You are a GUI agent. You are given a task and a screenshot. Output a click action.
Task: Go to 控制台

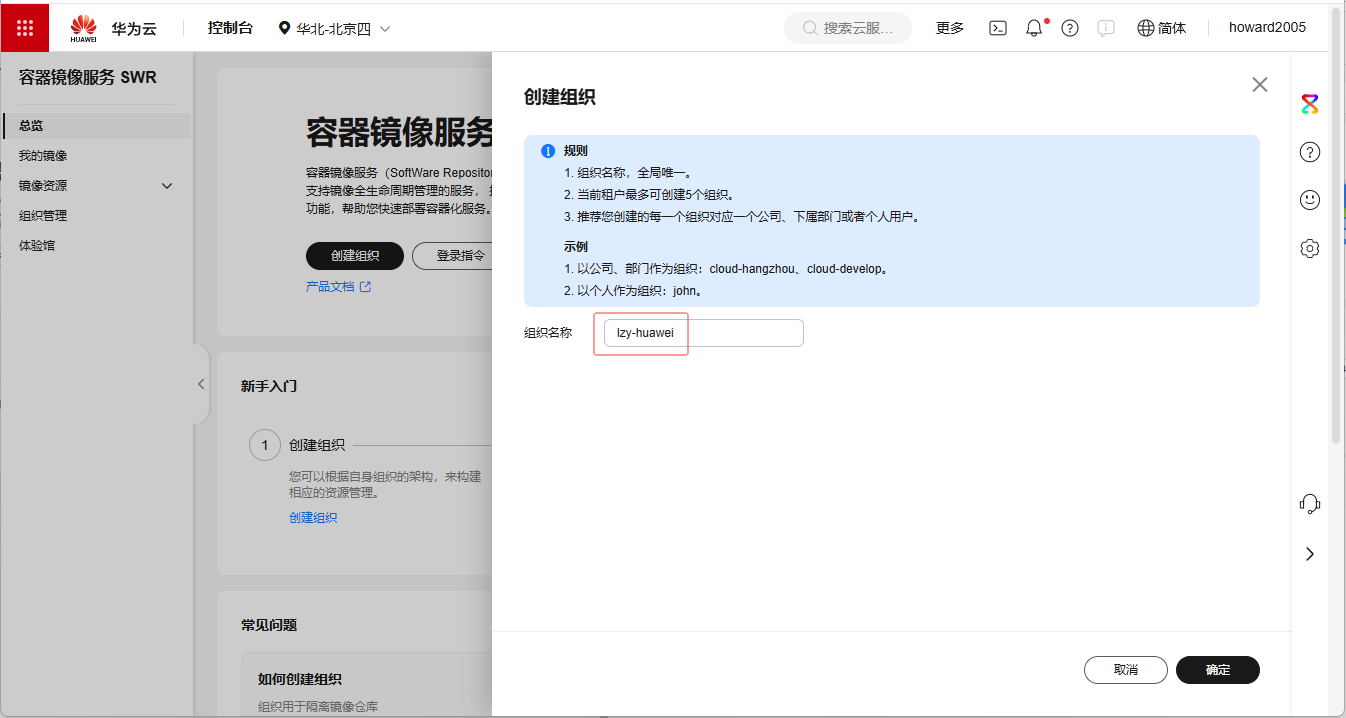point(230,28)
